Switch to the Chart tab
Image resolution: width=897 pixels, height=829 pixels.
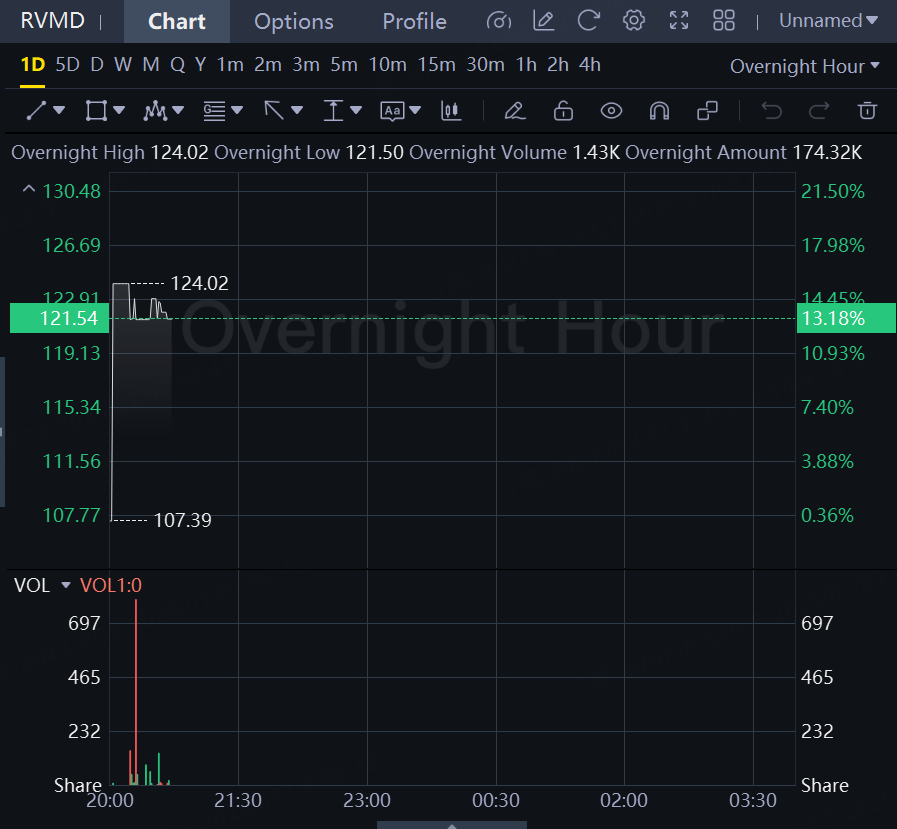(x=177, y=21)
